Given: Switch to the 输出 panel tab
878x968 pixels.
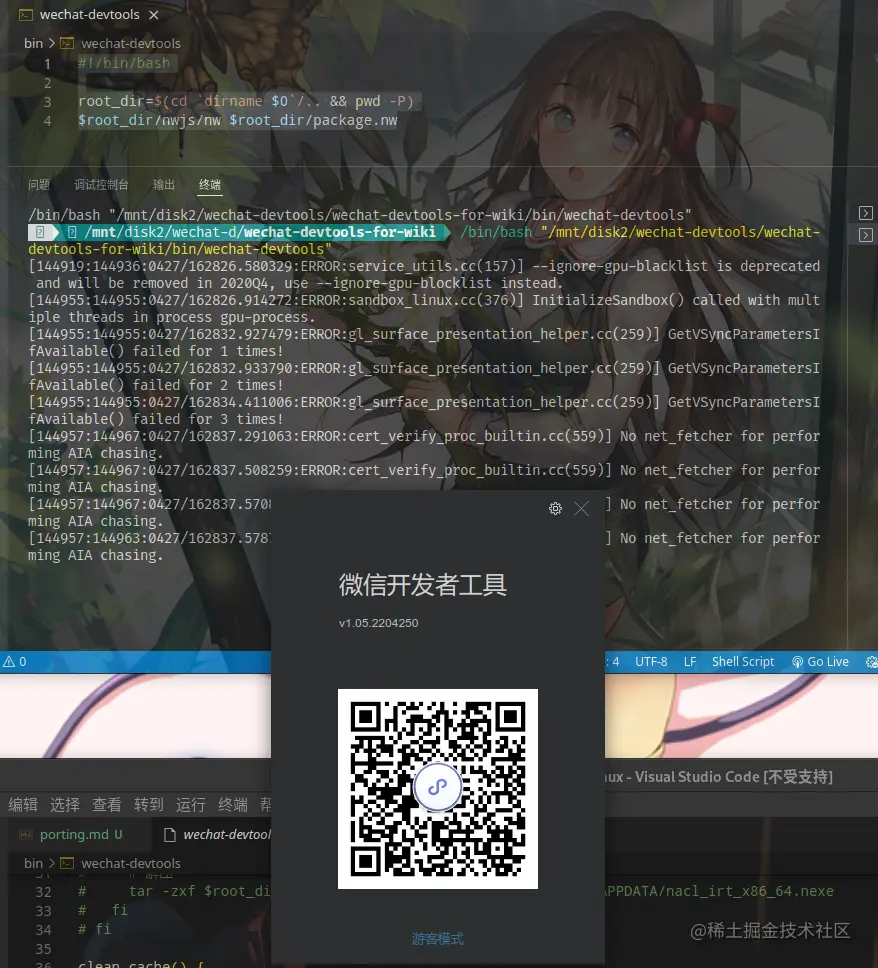Looking at the screenshot, I should point(162,185).
